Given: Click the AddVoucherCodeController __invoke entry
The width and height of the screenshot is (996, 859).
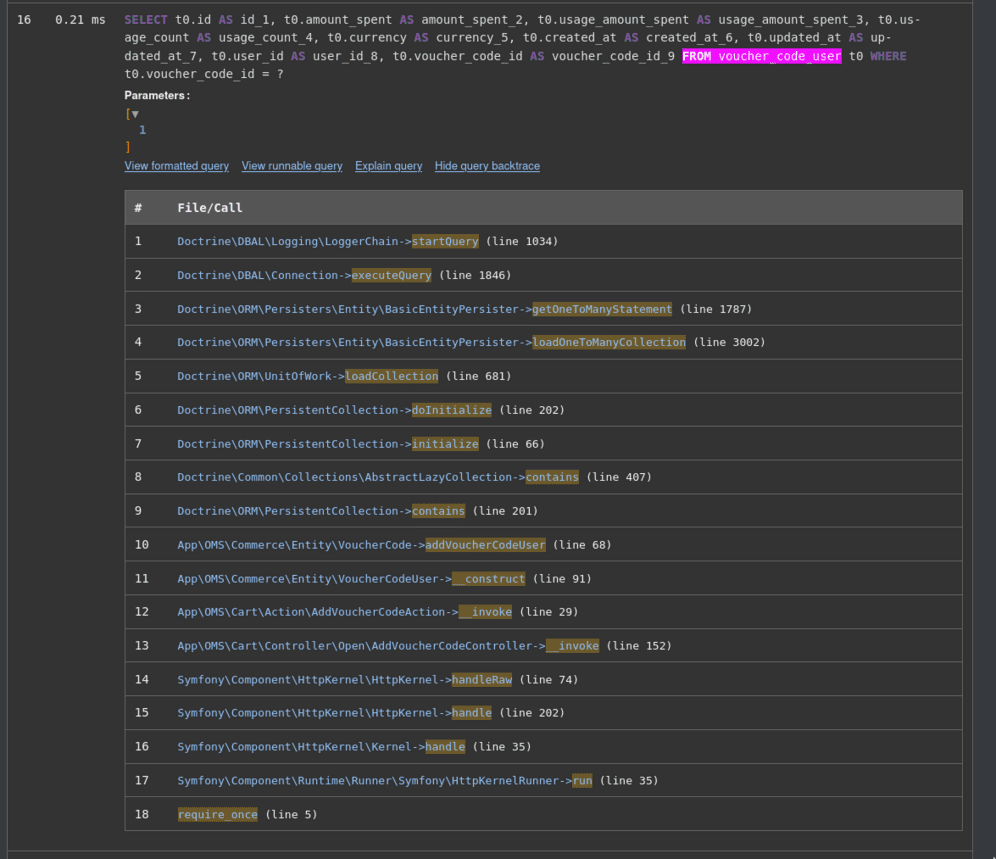Looking at the screenshot, I should 387,646.
